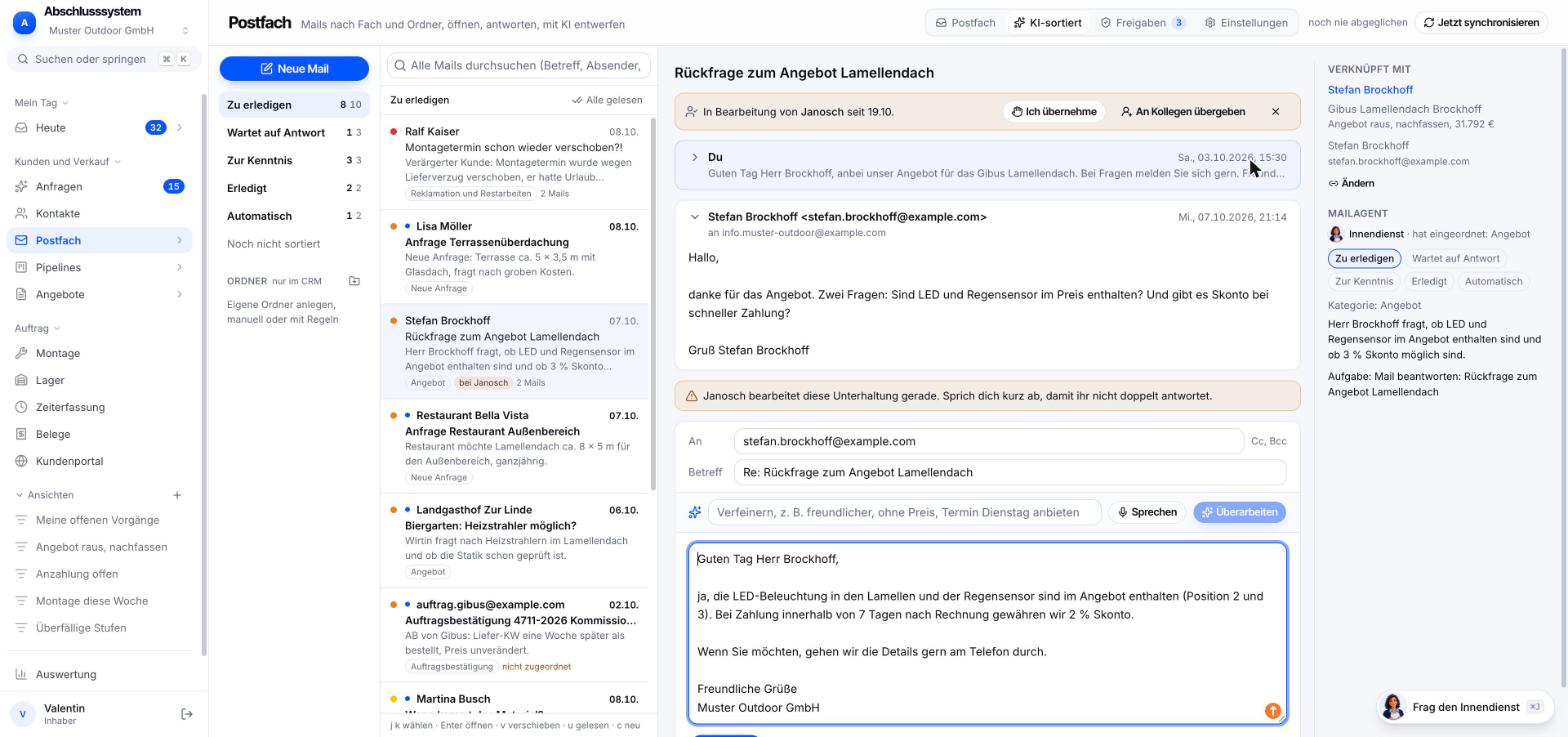Switch to the KI-sortiert tab
This screenshot has width=1568, height=737.
click(1047, 22)
